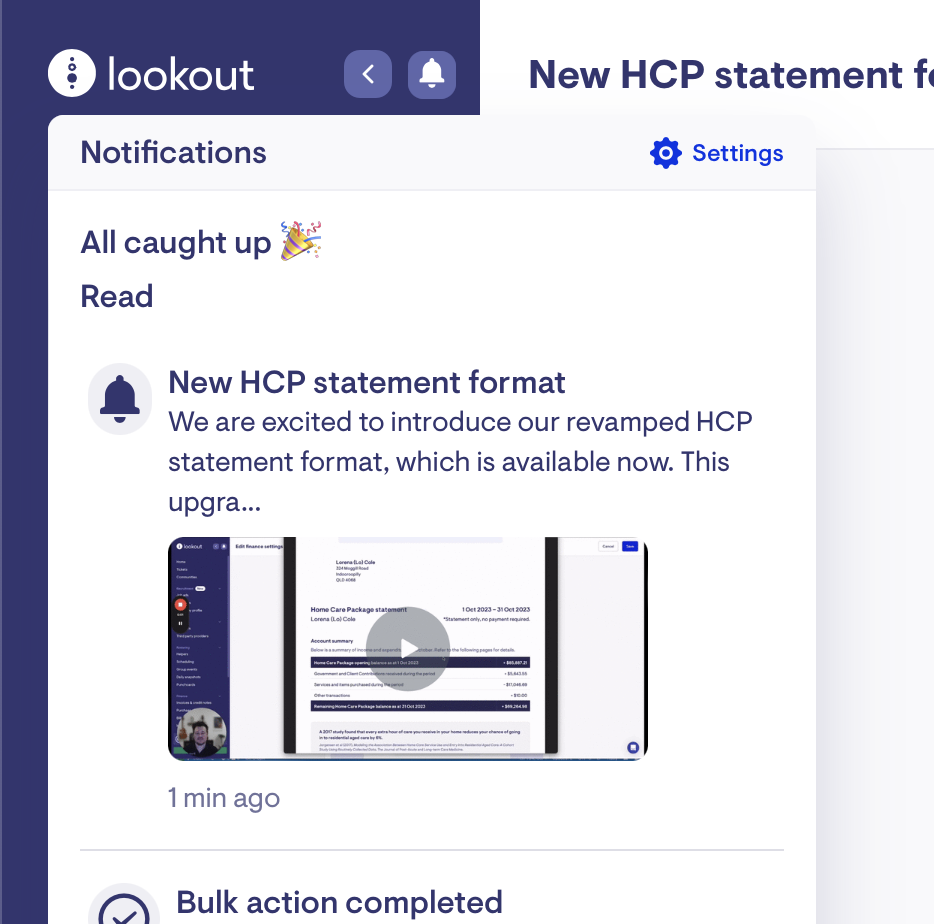Screen dimensions: 934x924
Task: Toggle the notifications bell in the header
Action: [432, 74]
